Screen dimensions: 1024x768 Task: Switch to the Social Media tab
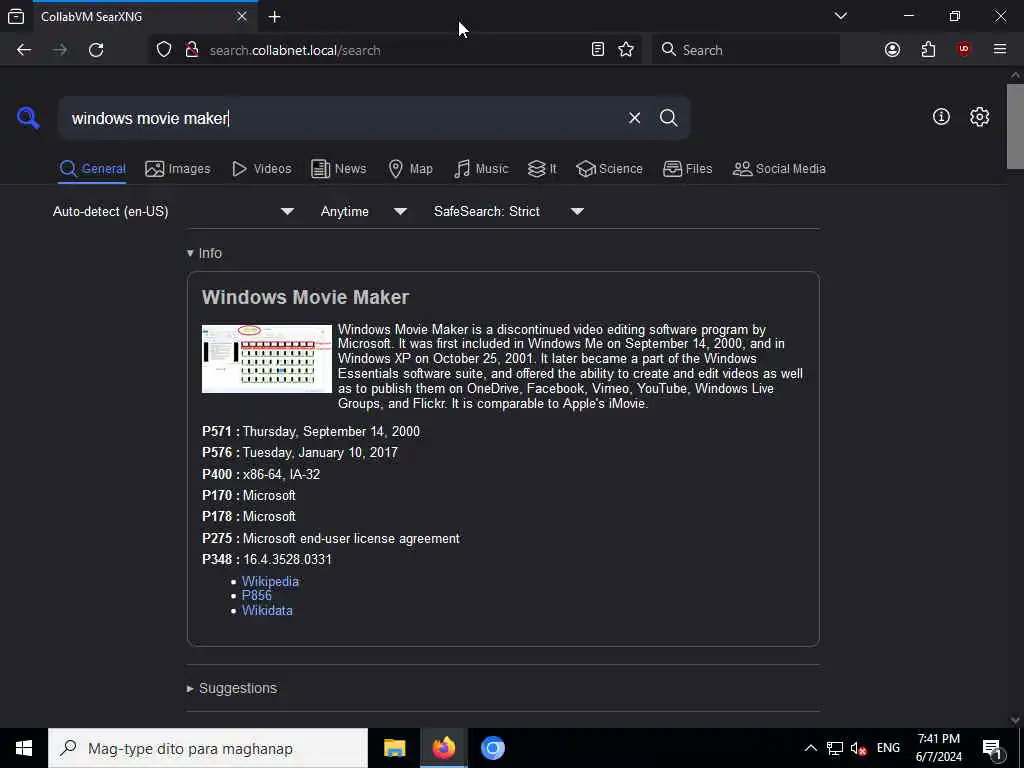point(779,168)
